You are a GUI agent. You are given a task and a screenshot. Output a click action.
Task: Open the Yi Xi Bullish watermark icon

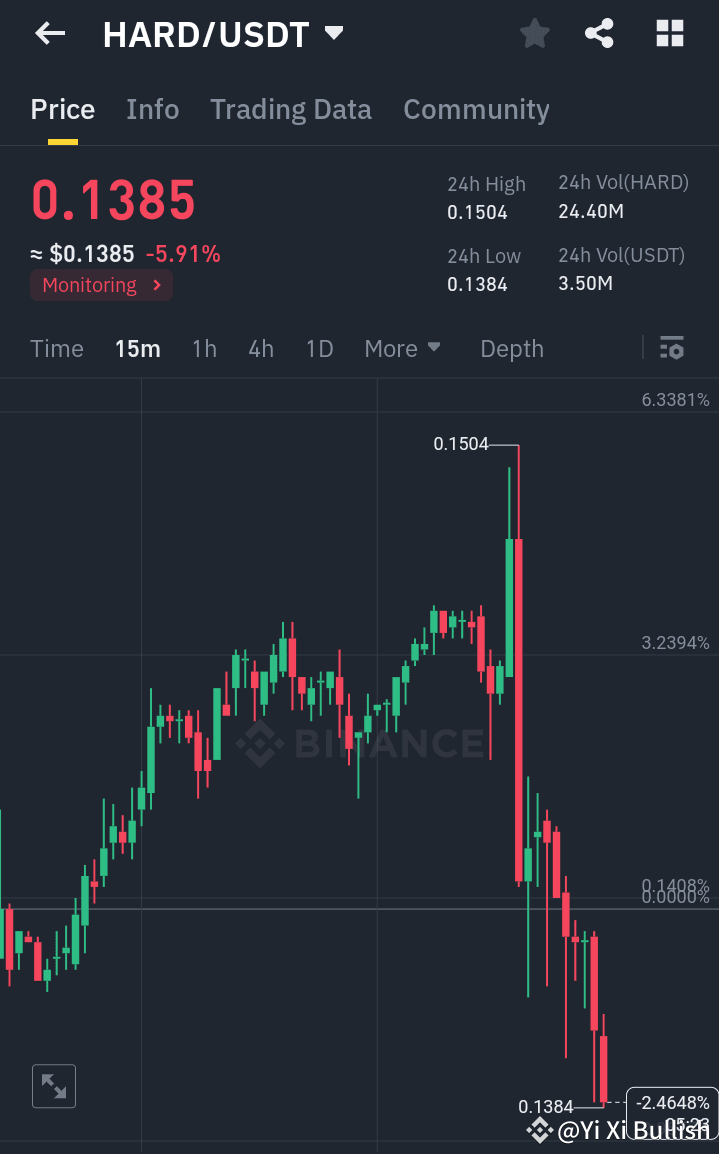click(x=539, y=1130)
